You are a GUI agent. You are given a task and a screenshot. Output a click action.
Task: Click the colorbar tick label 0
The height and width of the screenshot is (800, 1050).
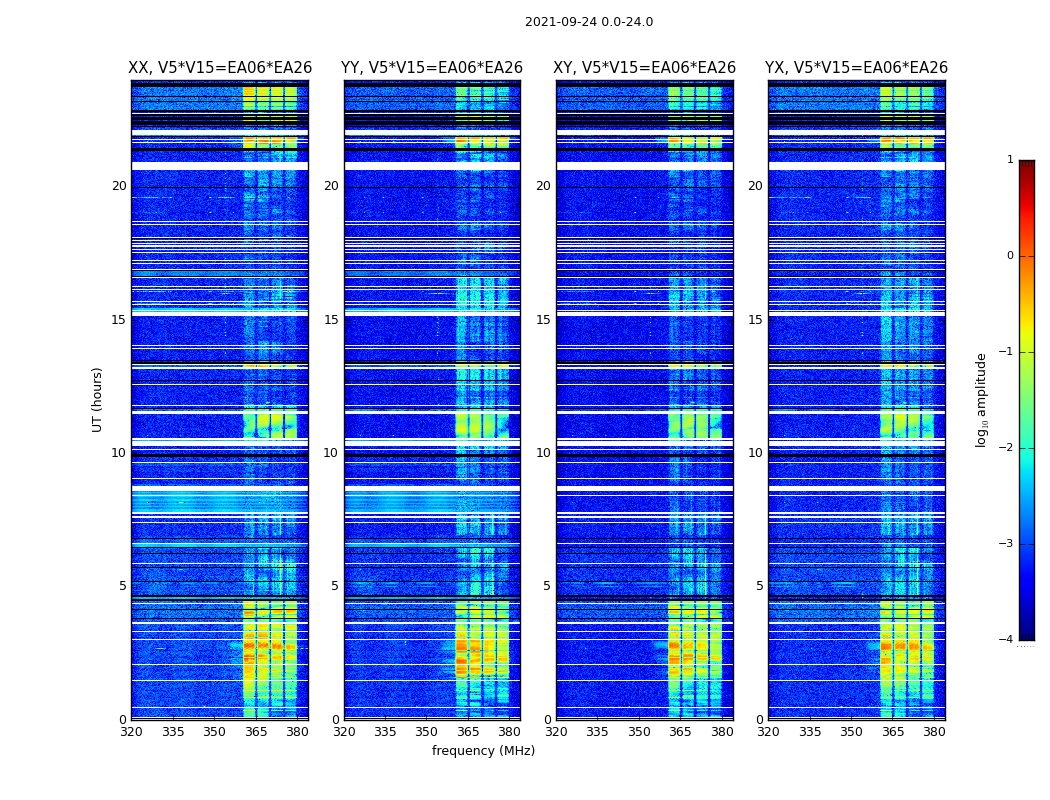click(1010, 256)
